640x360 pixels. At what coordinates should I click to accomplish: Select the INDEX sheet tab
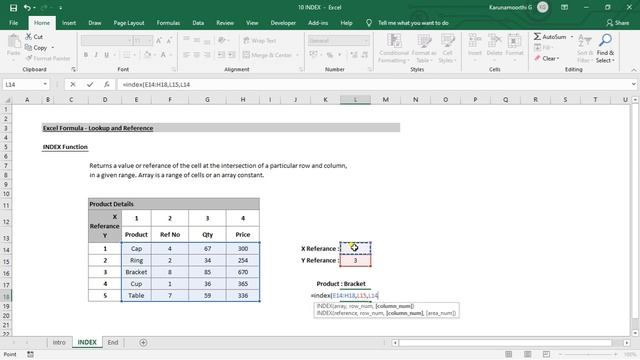click(x=87, y=342)
